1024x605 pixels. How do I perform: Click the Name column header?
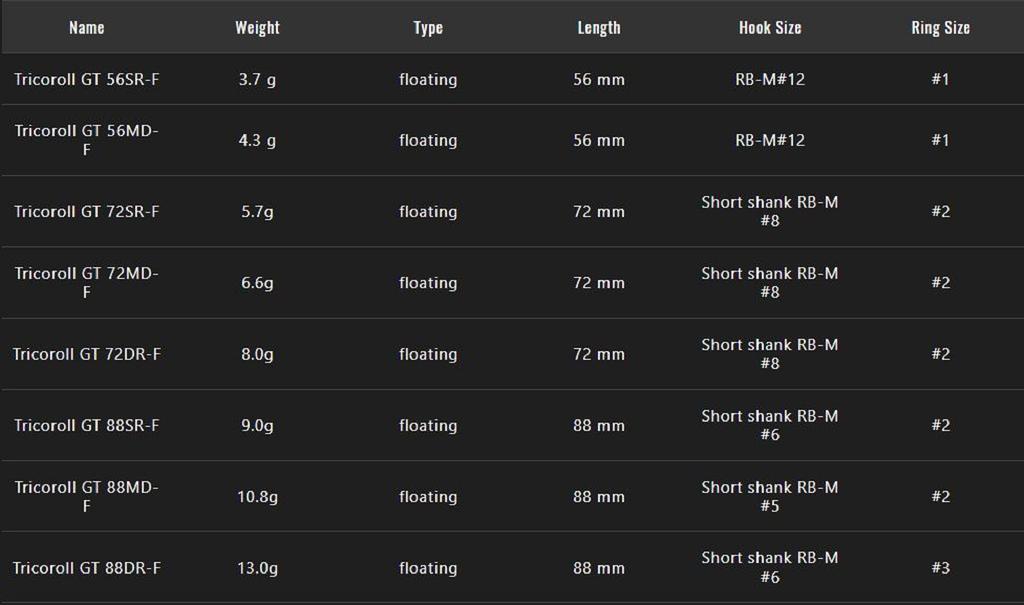(86, 28)
